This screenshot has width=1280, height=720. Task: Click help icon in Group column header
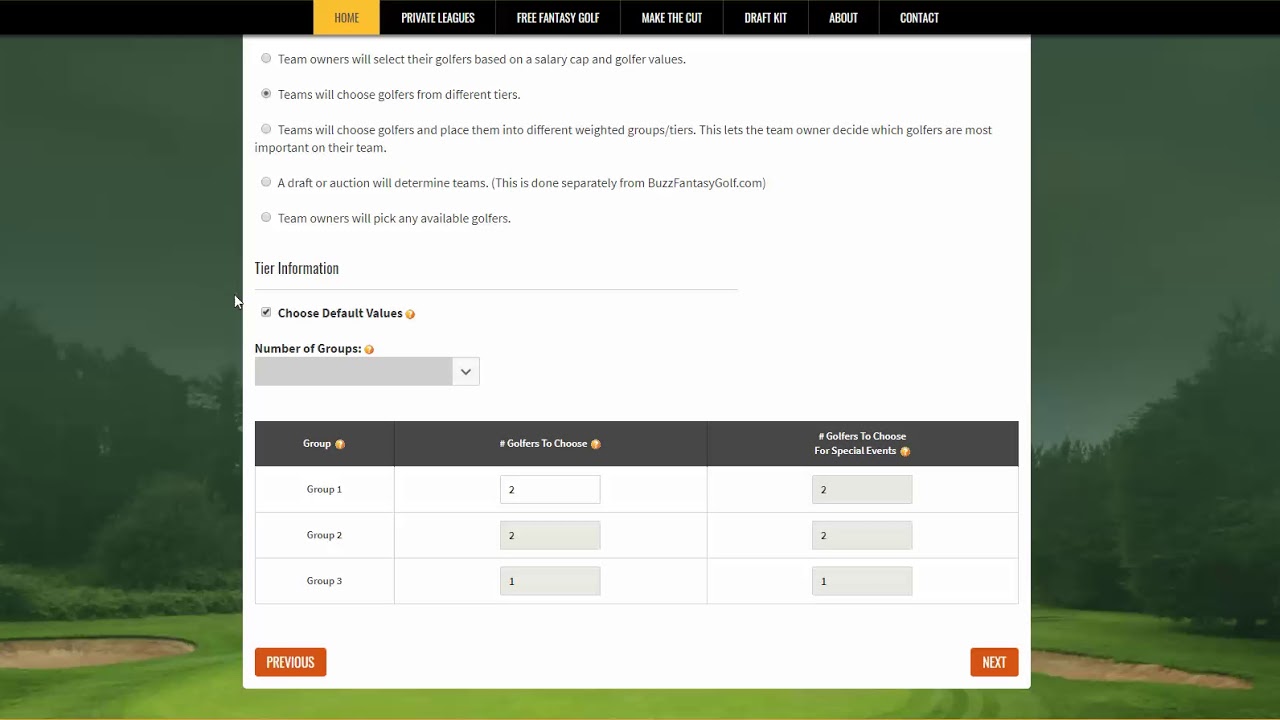coord(340,444)
